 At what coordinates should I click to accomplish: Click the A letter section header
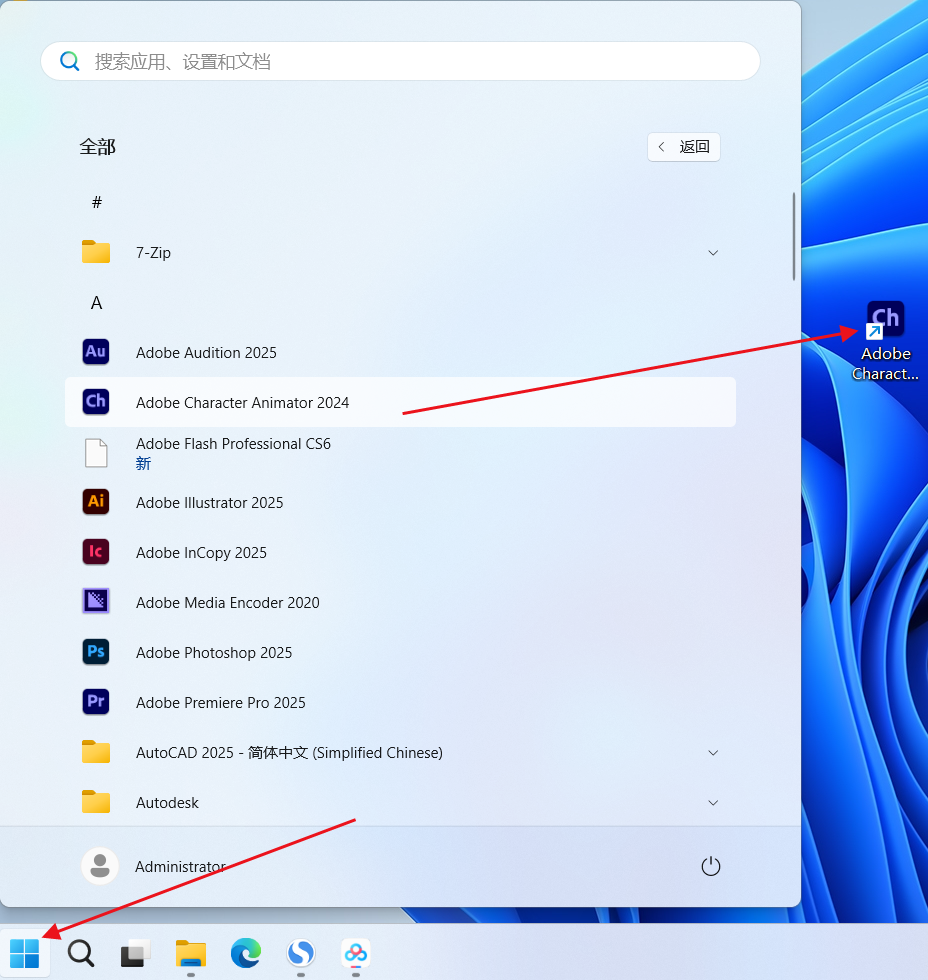(x=96, y=303)
